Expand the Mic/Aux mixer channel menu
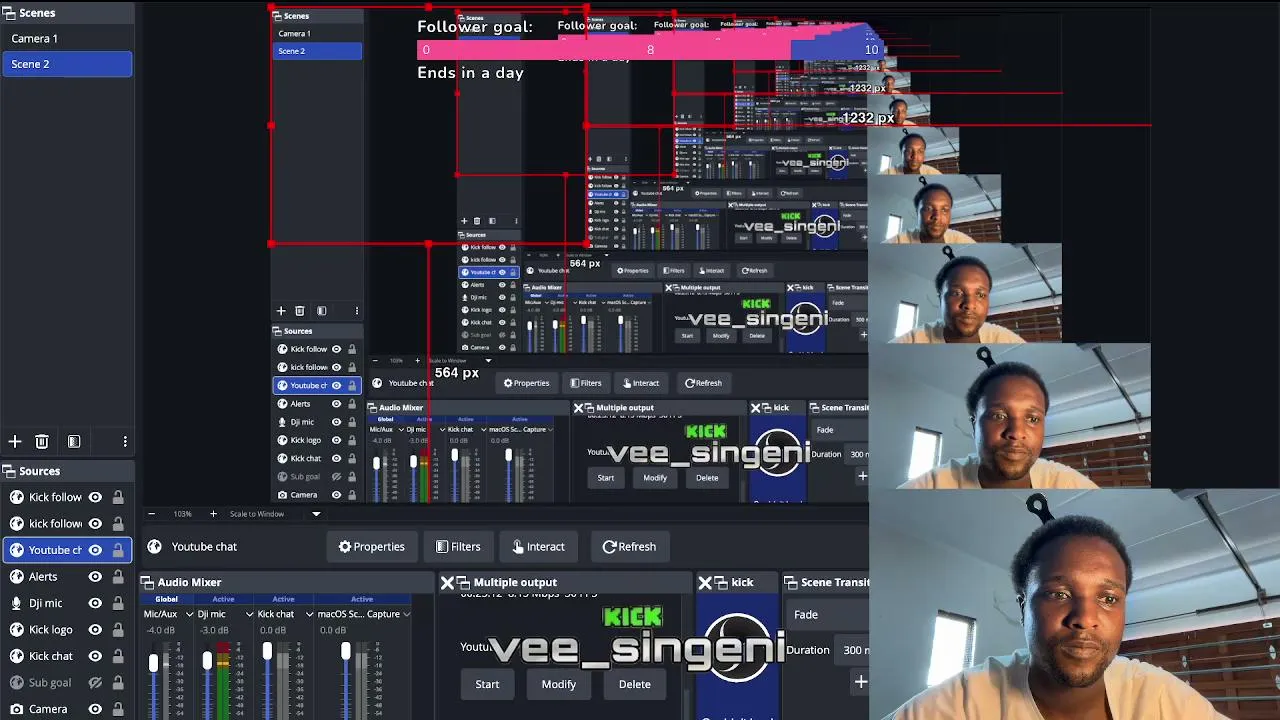This screenshot has width=1280, height=720. (x=189, y=614)
